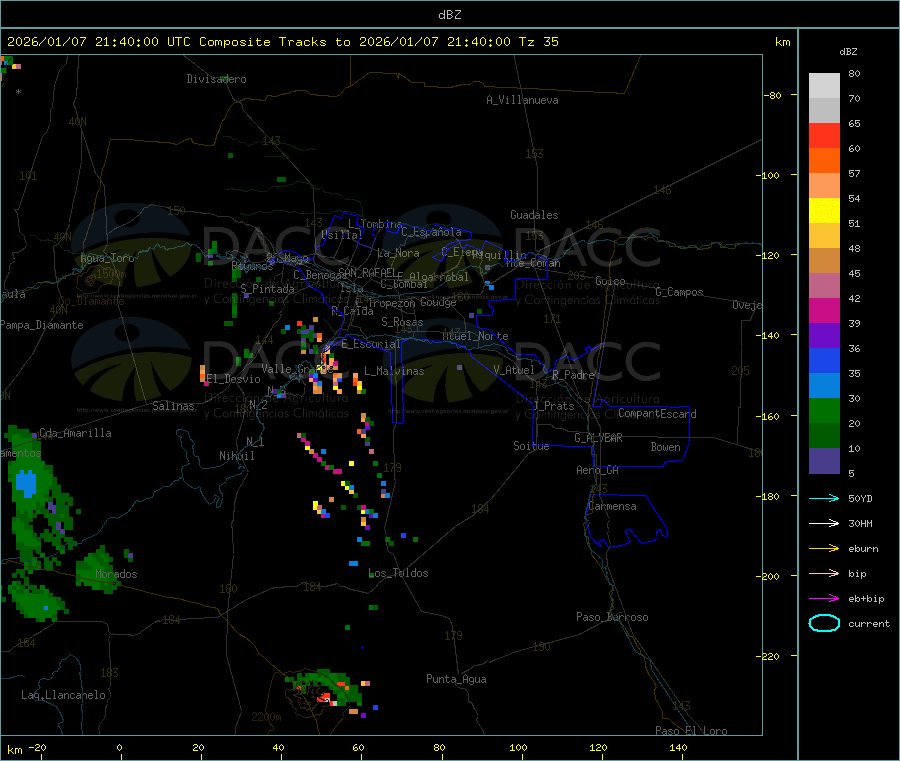This screenshot has height=761, width=900.
Task: Choose the slate 5-10 dBZ swatch
Action: click(824, 461)
